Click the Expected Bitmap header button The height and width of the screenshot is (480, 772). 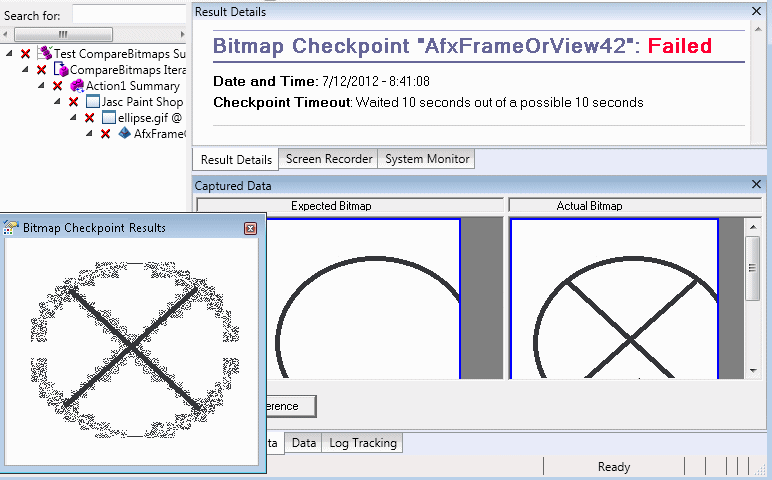pyautogui.click(x=330, y=206)
